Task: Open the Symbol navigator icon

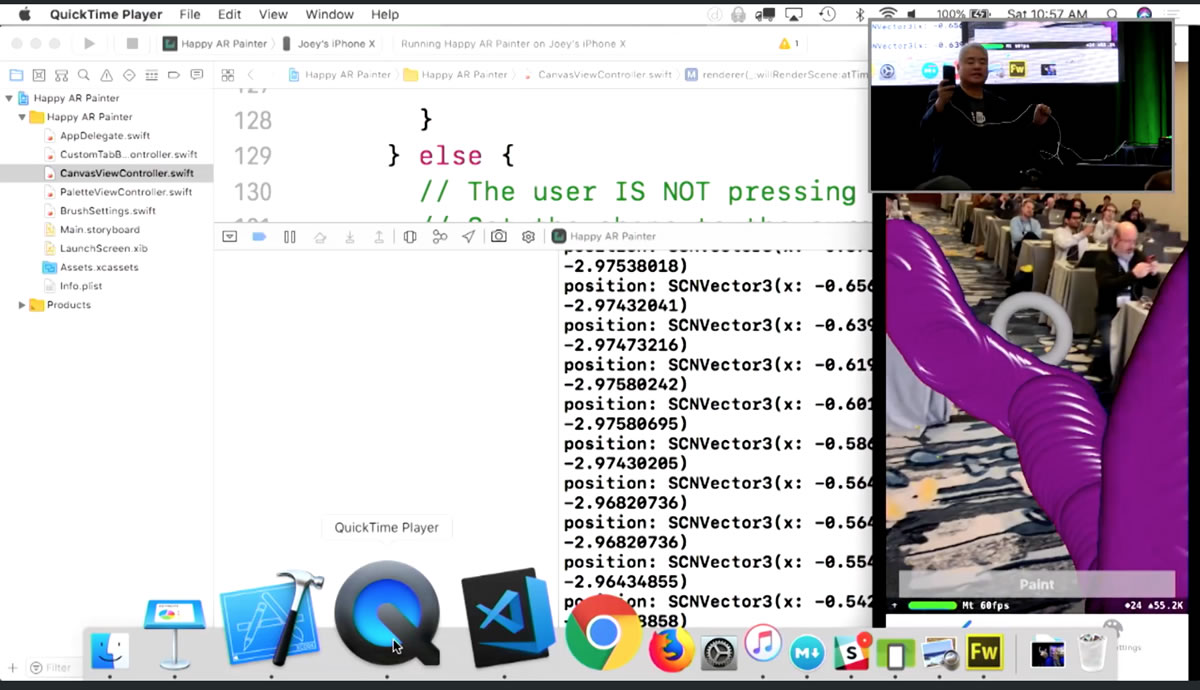Action: click(61, 75)
